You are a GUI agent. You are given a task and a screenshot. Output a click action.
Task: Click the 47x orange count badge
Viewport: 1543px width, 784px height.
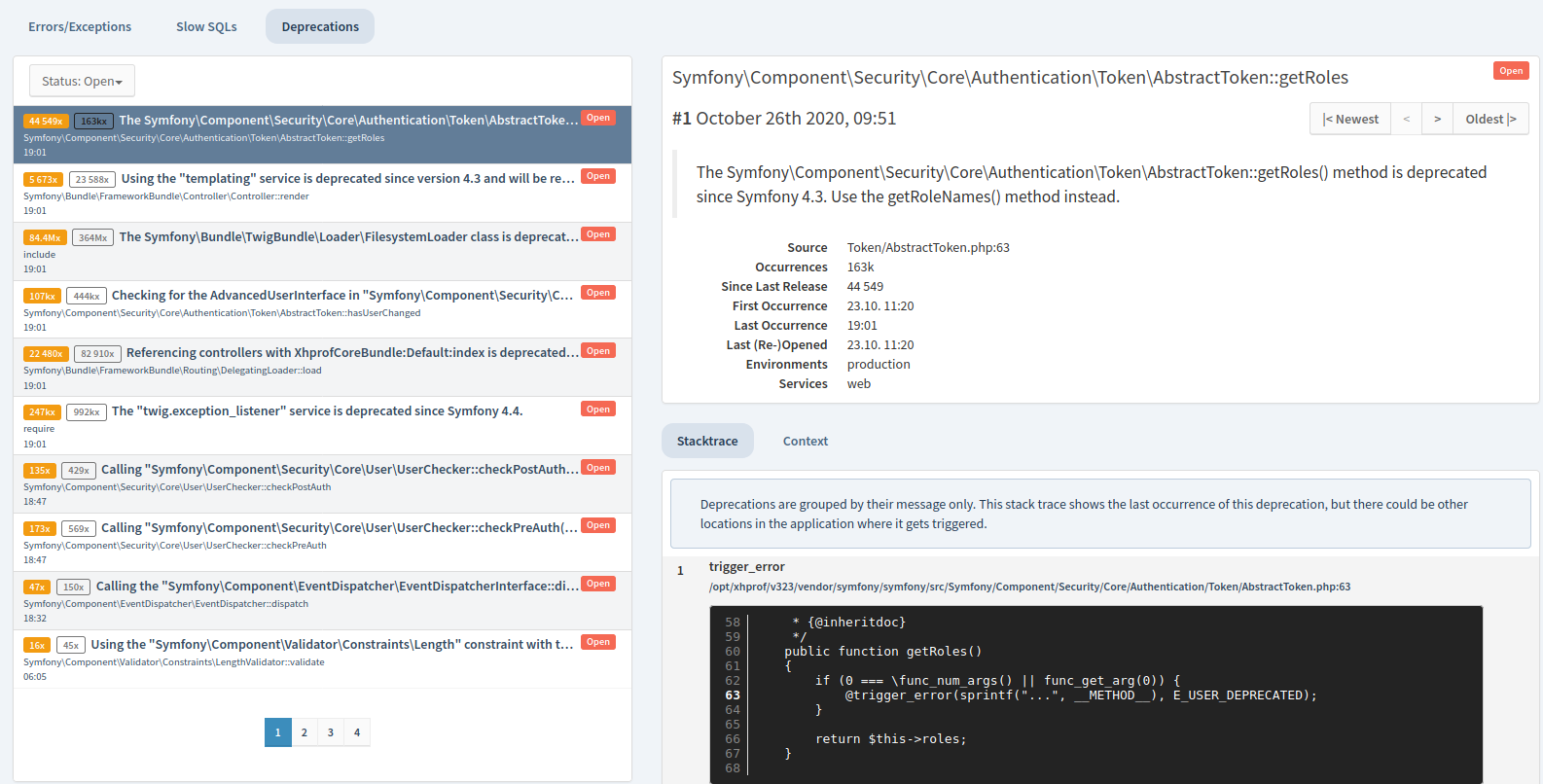[x=37, y=587]
